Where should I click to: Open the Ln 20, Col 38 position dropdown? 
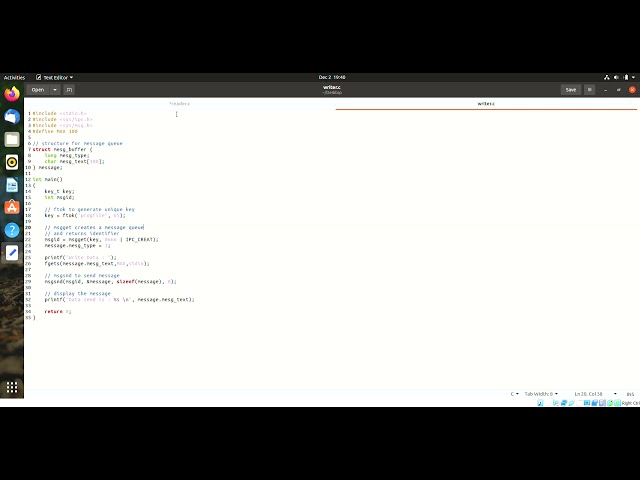[x=596, y=394]
